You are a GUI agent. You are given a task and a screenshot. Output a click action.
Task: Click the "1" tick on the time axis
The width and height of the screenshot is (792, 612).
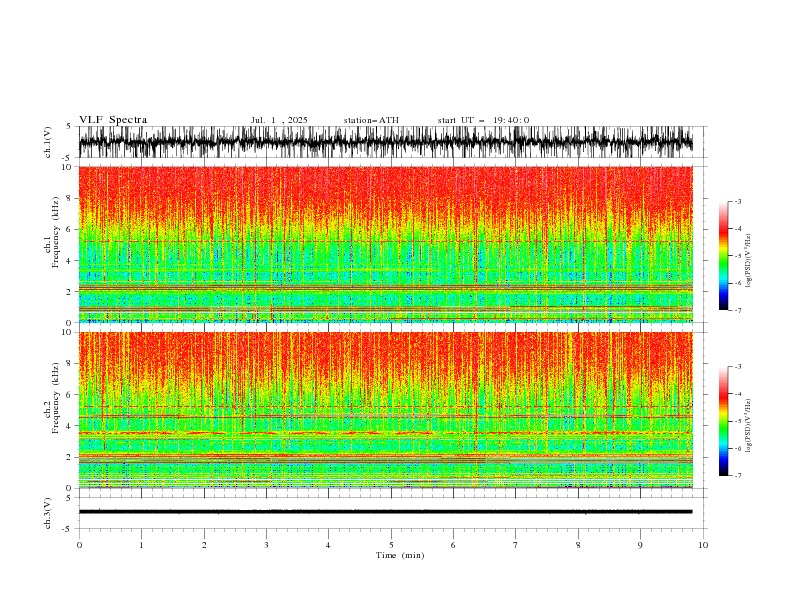coord(141,545)
